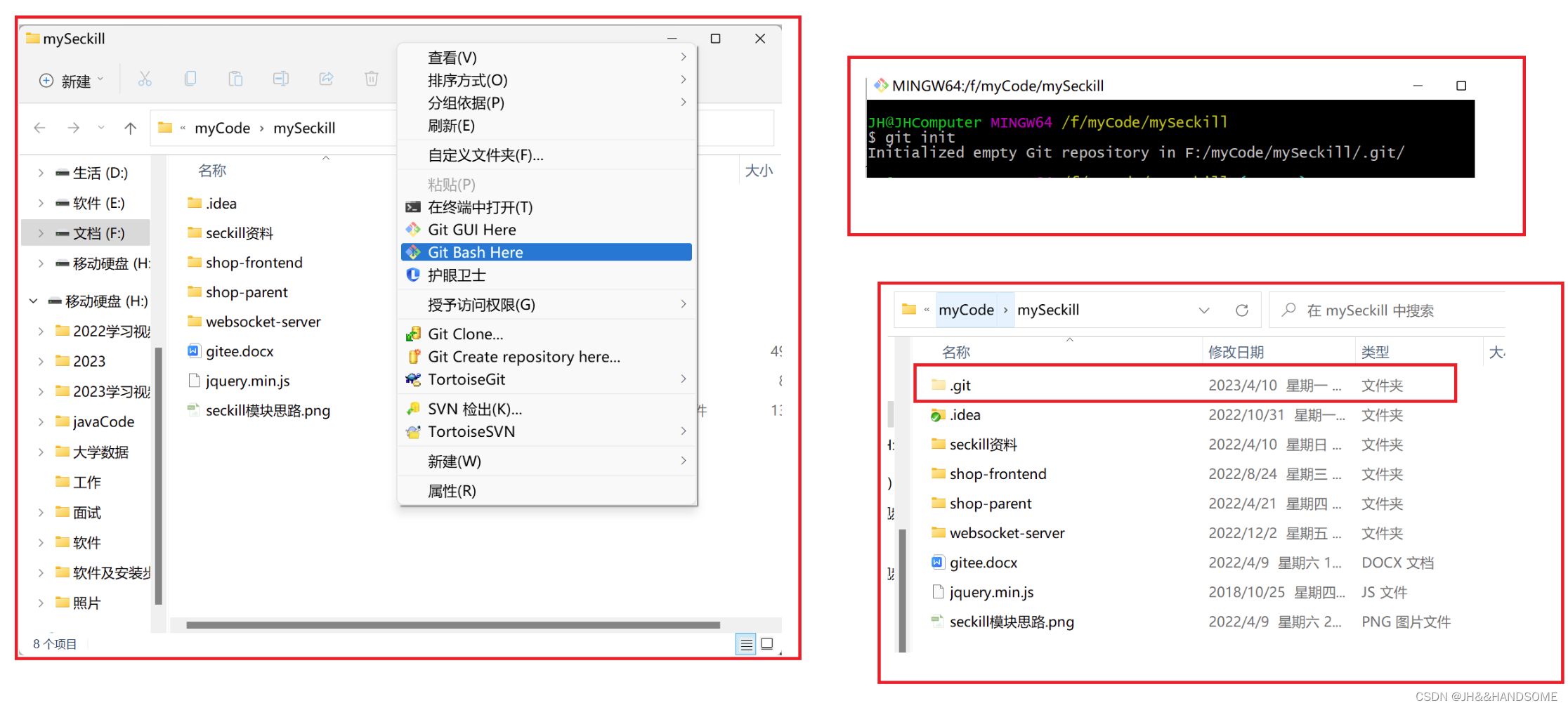The height and width of the screenshot is (708, 1568).
Task: Open 查看(V) submenu in context menu
Action: [x=547, y=58]
